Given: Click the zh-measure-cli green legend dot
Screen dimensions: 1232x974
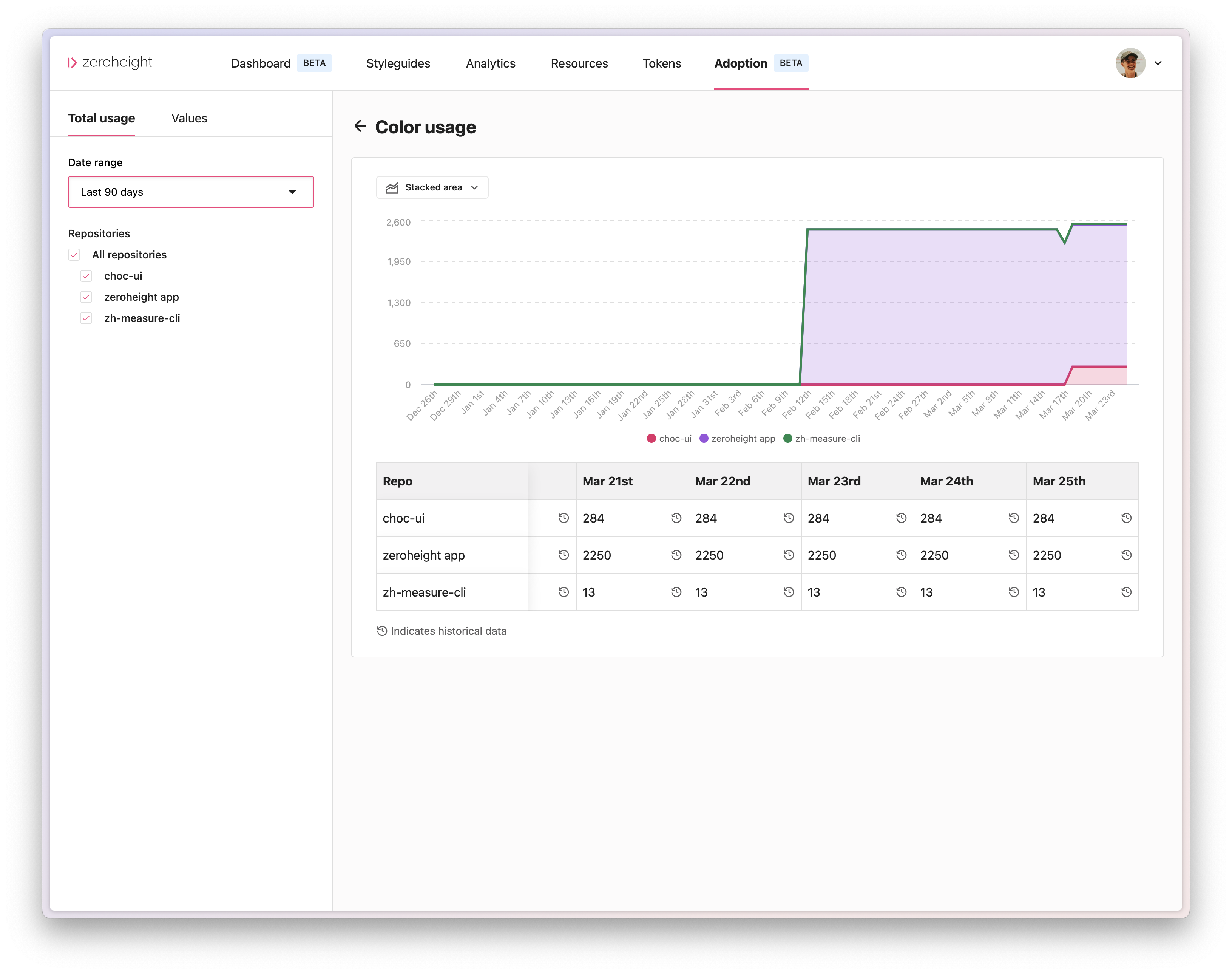Looking at the screenshot, I should click(787, 438).
